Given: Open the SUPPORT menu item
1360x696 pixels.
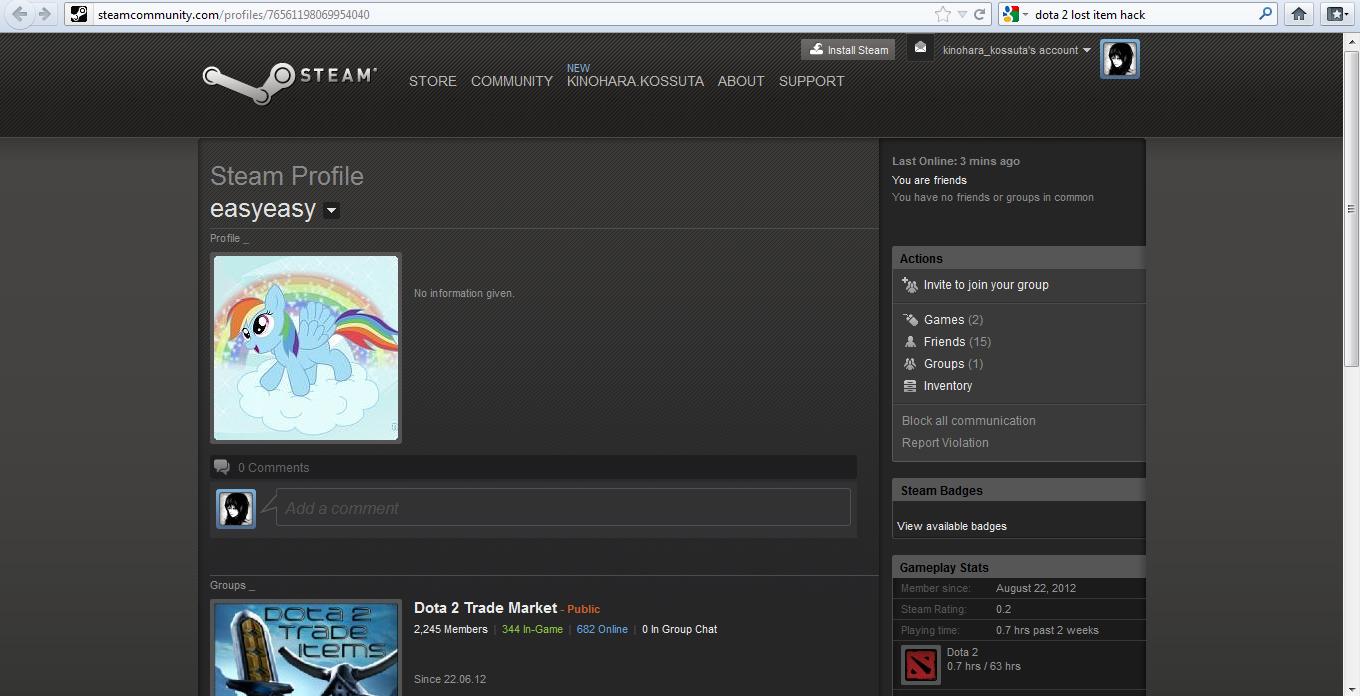Looking at the screenshot, I should pos(811,81).
